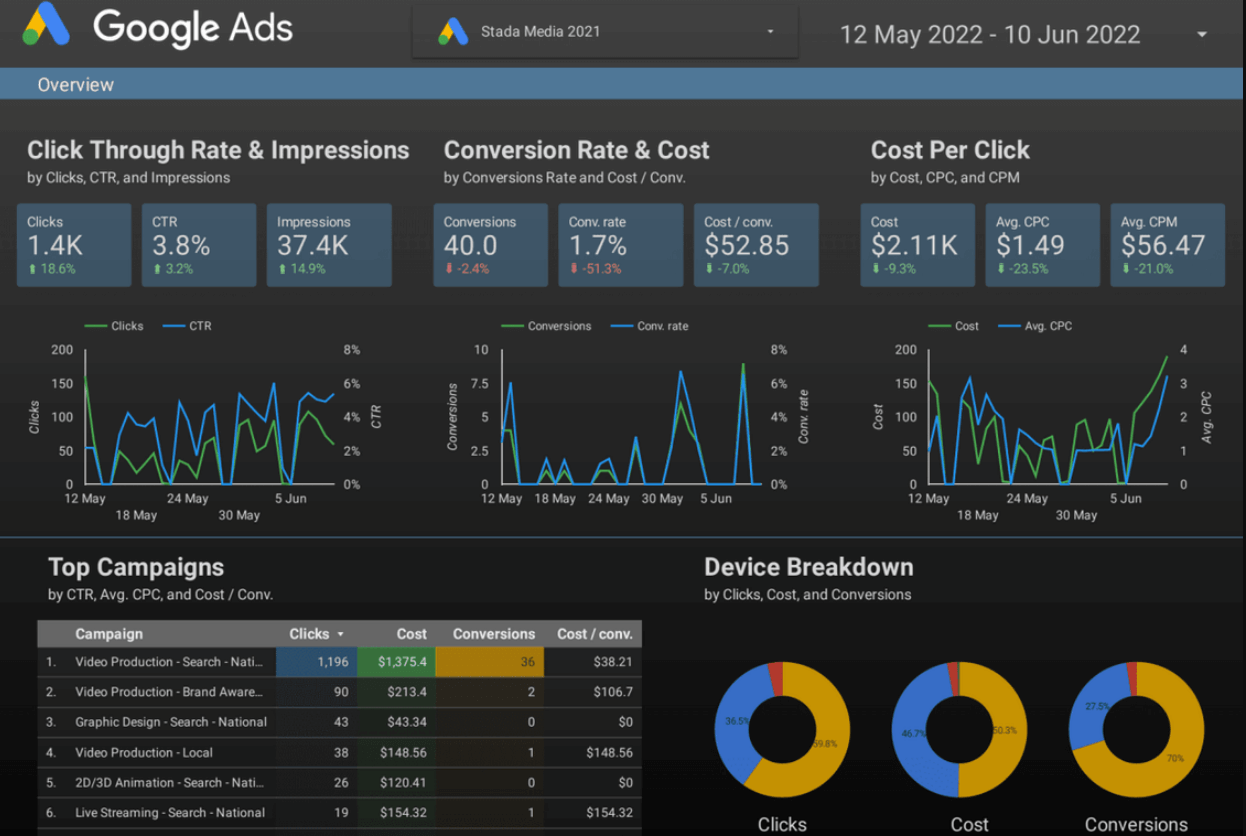The image size is (1246, 836).
Task: Select Graphic Design - Search - National row
Action: pyautogui.click(x=339, y=722)
